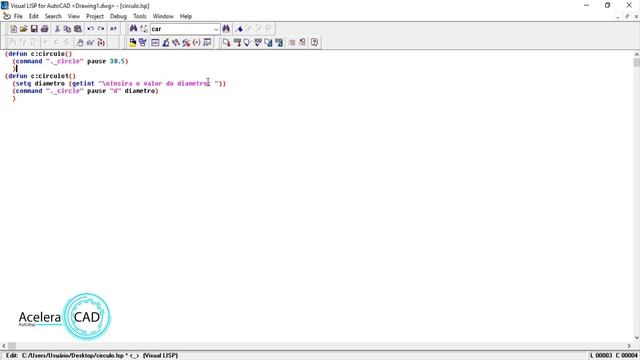This screenshot has height=360, width=640.
Task: Check the edit window syntax
Action: pyautogui.click(x=247, y=42)
